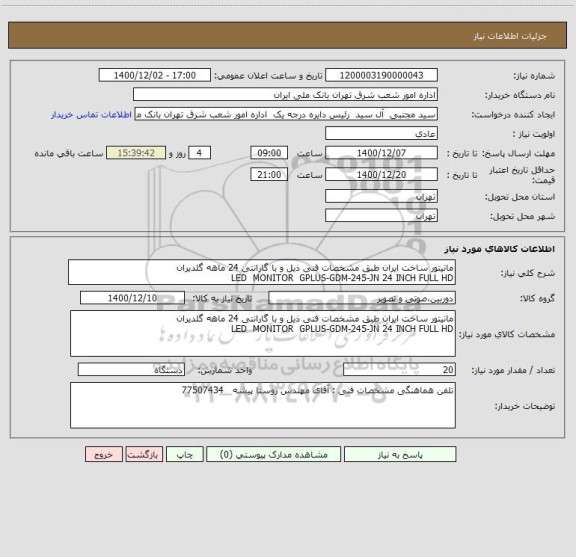Click the validity time field 21:00
This screenshot has width=576, height=557.
tap(269, 175)
